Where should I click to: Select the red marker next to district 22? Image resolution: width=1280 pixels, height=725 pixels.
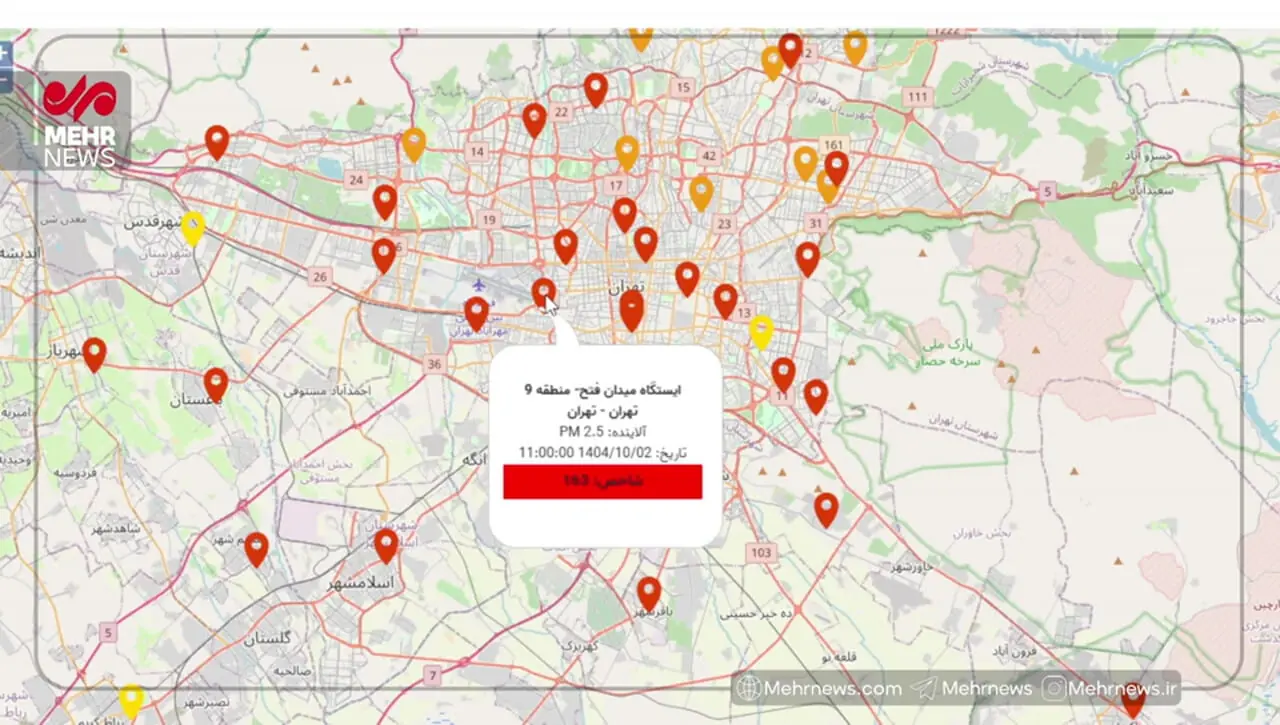(534, 119)
